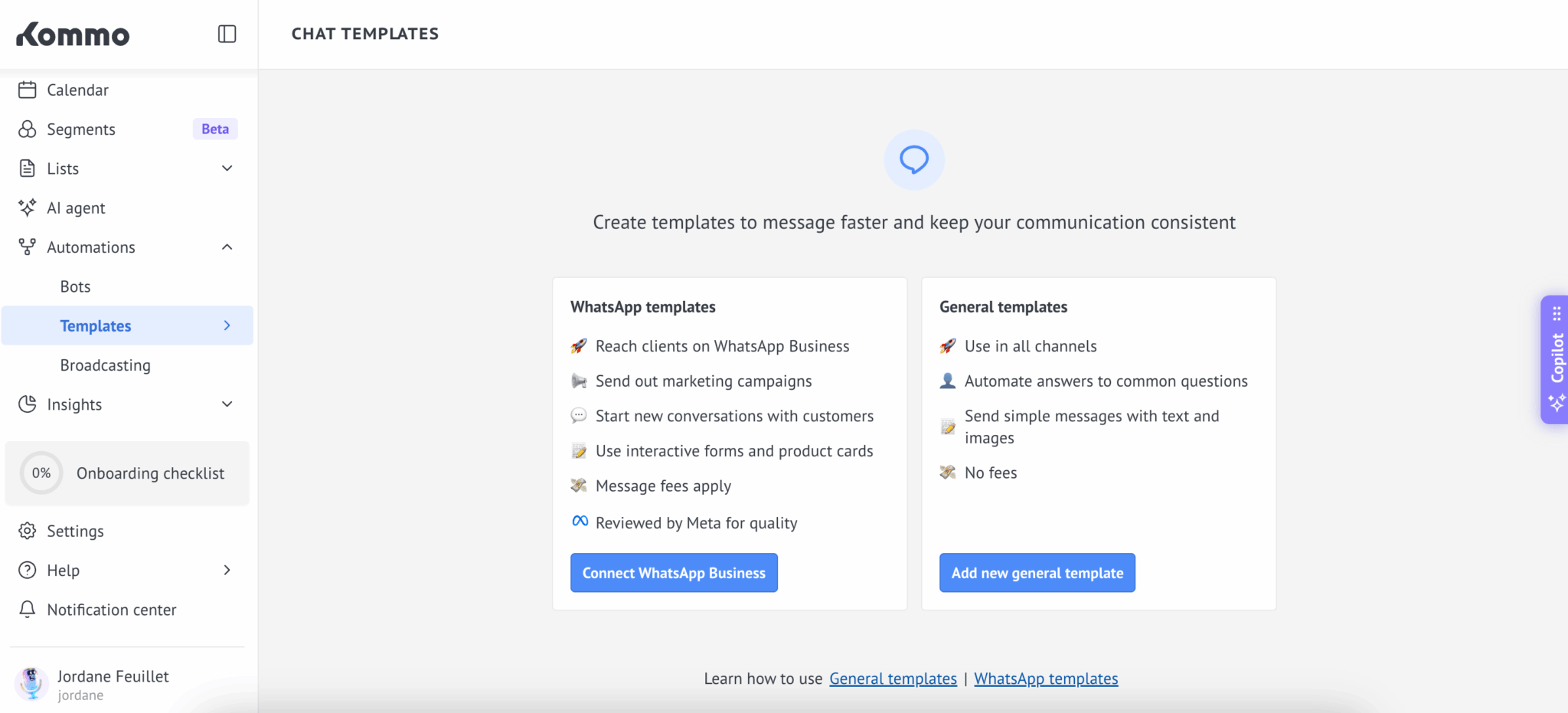Viewport: 1568px width, 713px height.
Task: Click Jordane Feuillet's avatar picture
Action: coord(31,683)
